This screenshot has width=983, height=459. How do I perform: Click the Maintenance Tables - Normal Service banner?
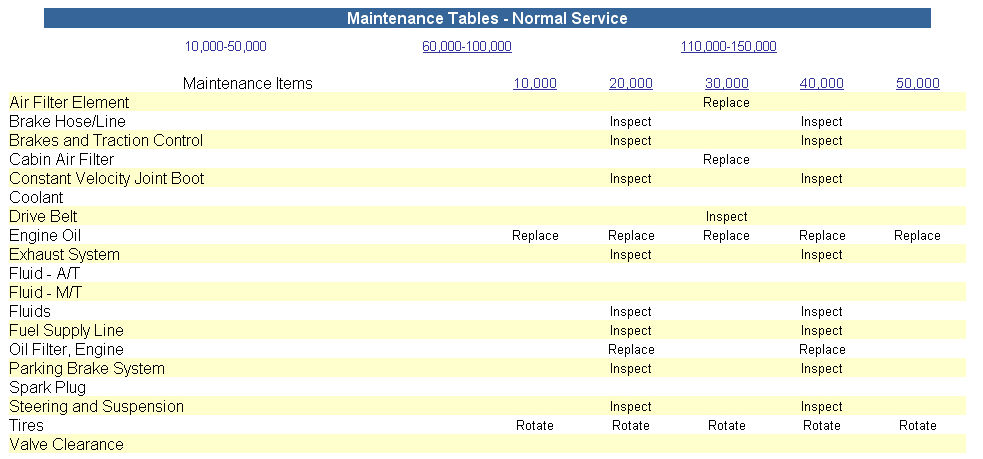(x=487, y=18)
